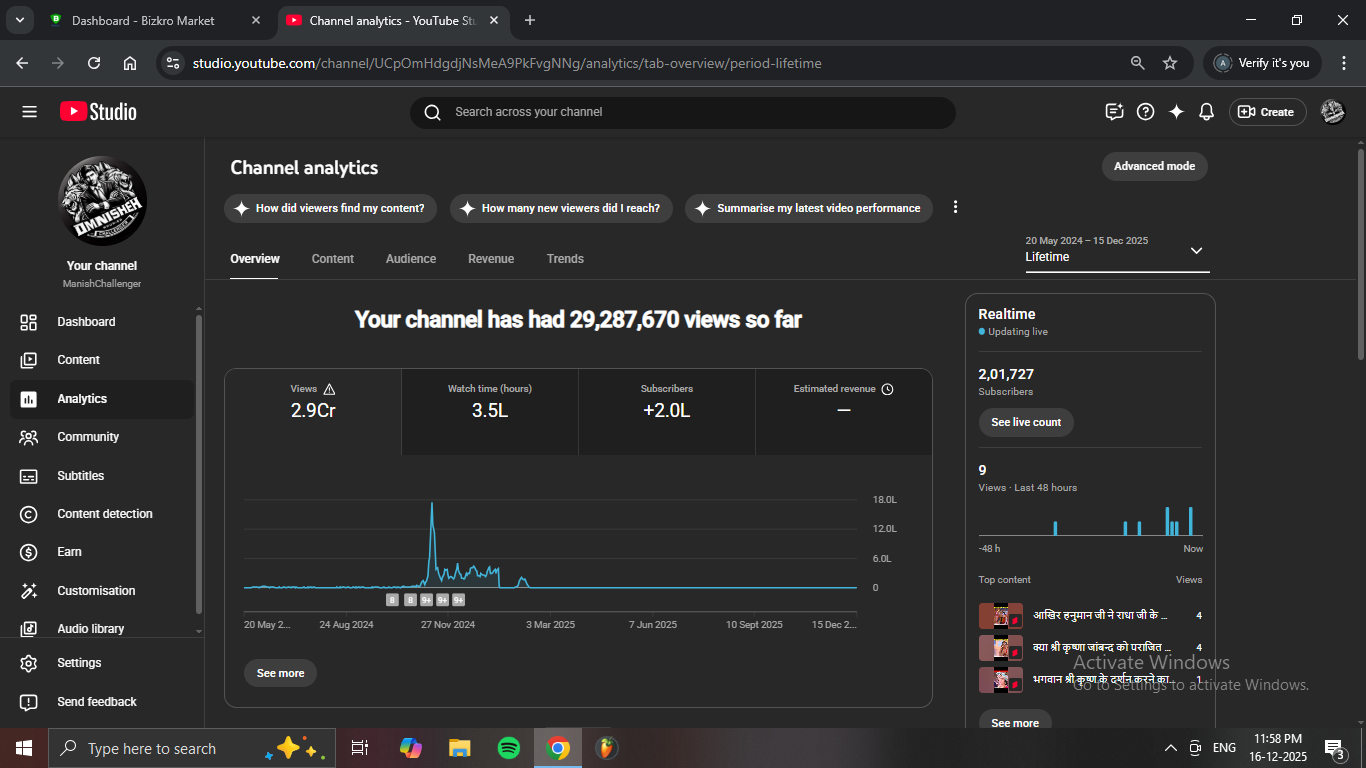
Task: Open Spotify from the Windows taskbar
Action: tap(508, 748)
